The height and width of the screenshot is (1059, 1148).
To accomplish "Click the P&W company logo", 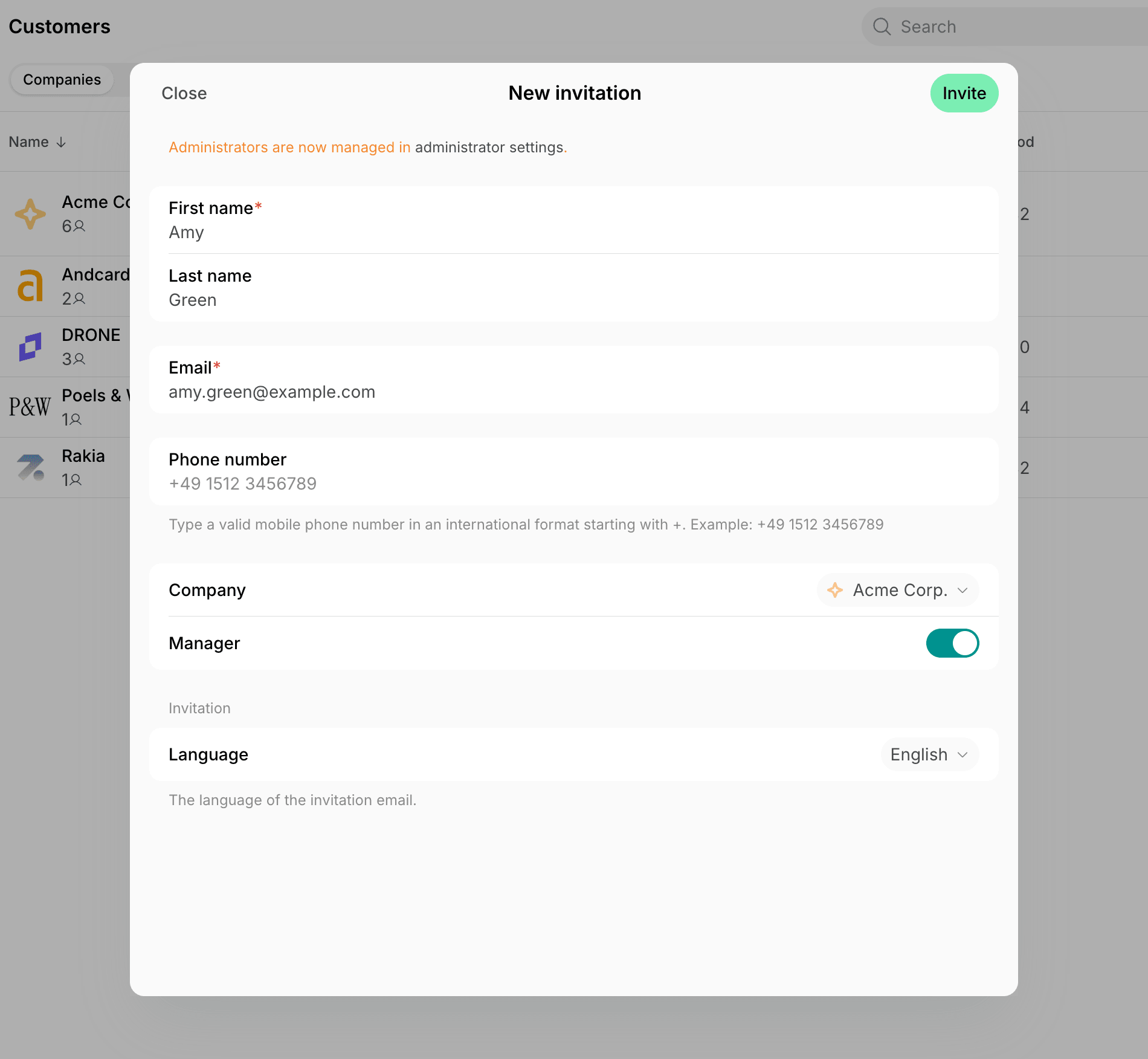I will tap(30, 407).
